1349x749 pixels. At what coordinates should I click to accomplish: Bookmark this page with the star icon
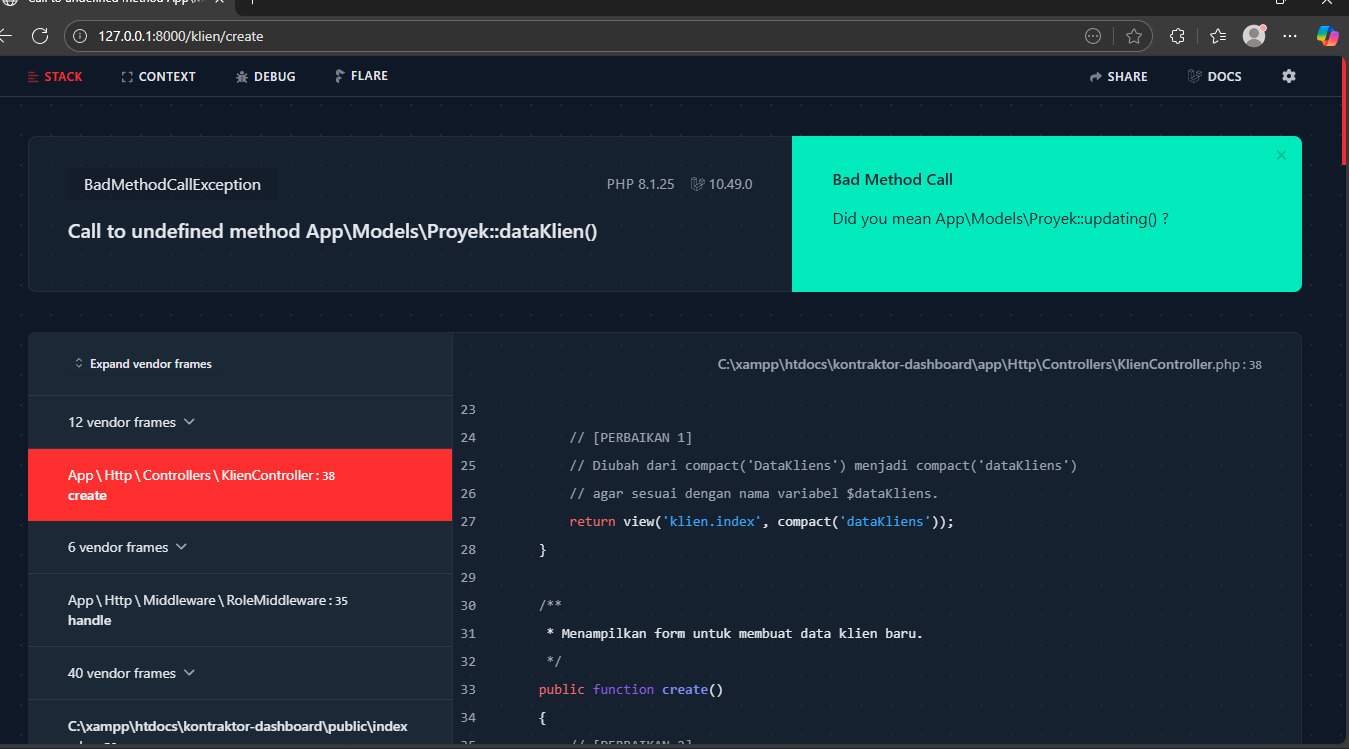coord(1133,36)
